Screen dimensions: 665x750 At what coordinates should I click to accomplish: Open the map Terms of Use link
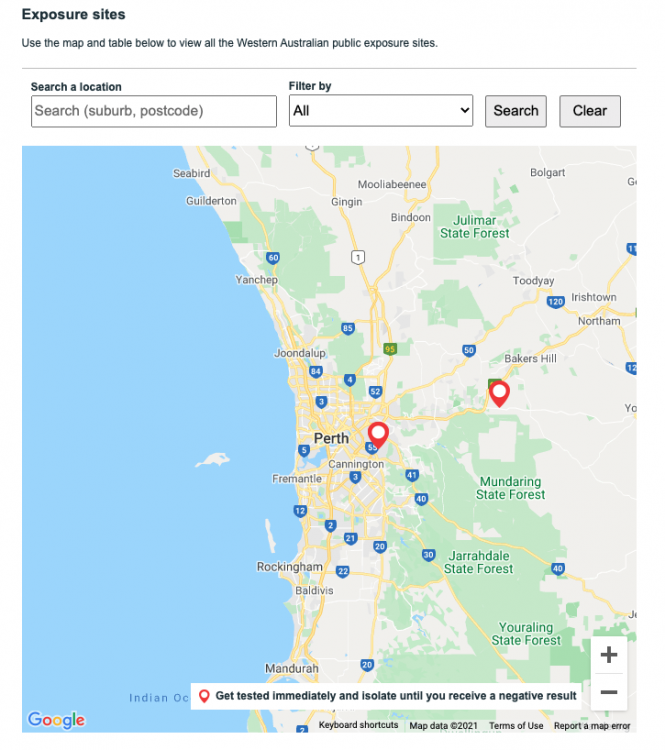pyautogui.click(x=516, y=726)
